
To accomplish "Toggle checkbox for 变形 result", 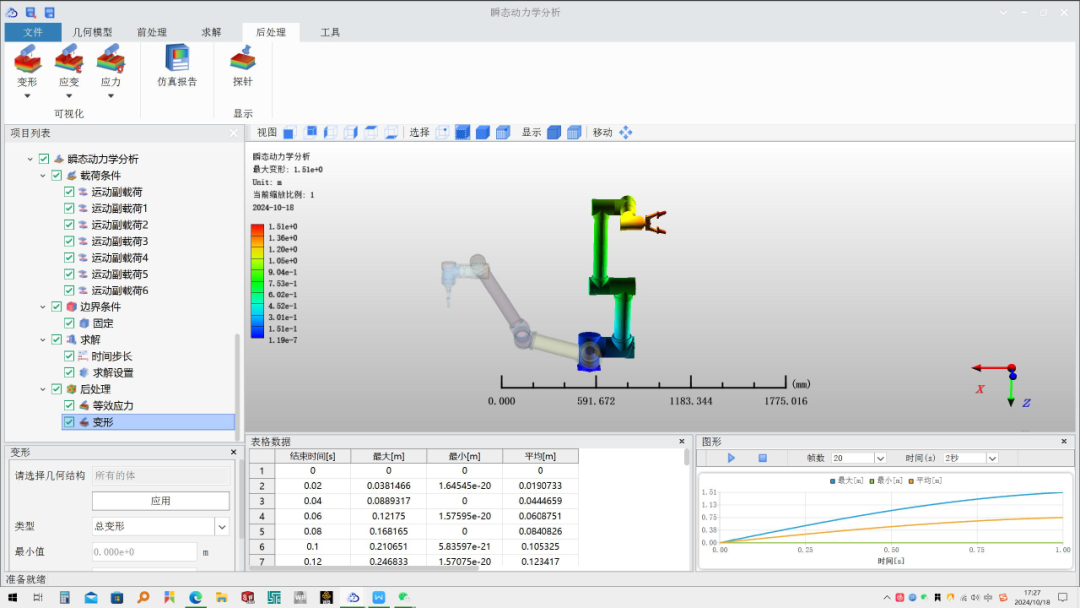I will (69, 422).
